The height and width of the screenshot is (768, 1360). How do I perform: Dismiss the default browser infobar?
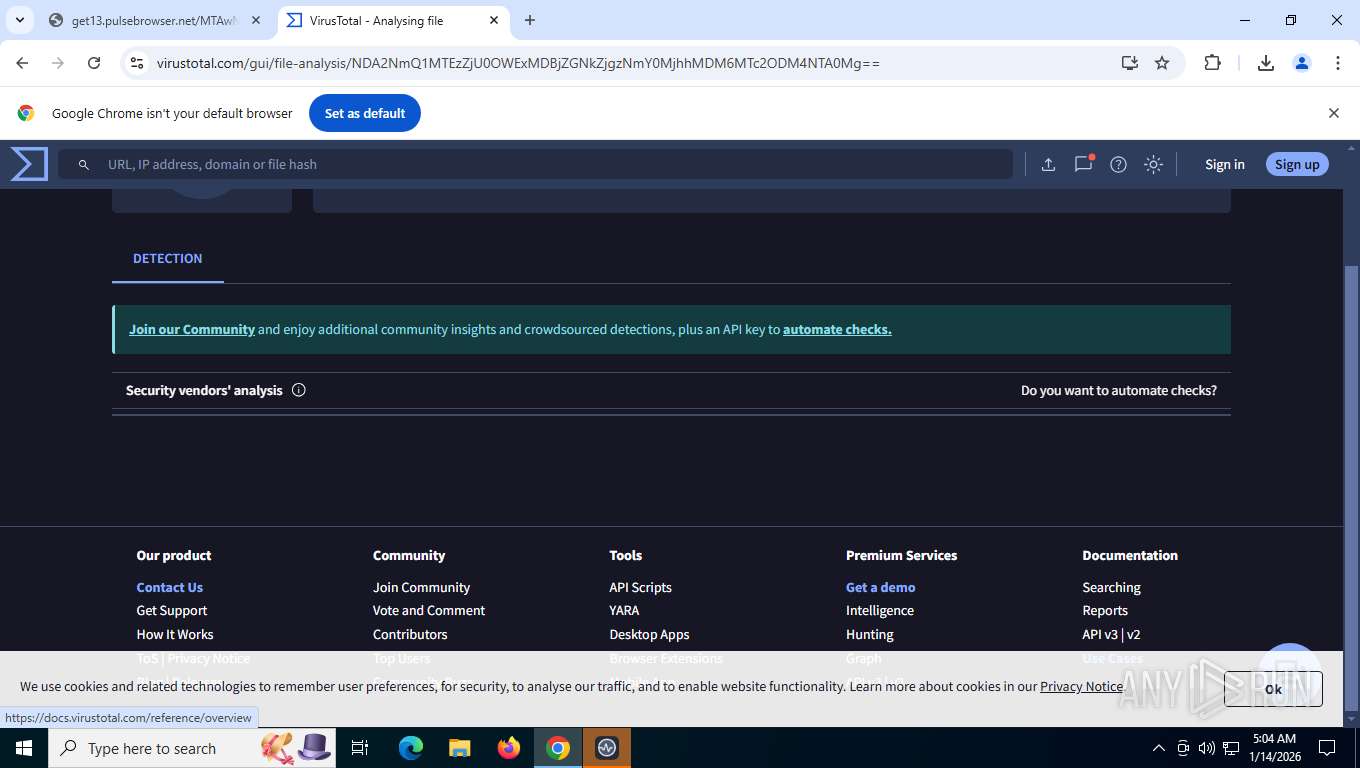[x=1333, y=113]
